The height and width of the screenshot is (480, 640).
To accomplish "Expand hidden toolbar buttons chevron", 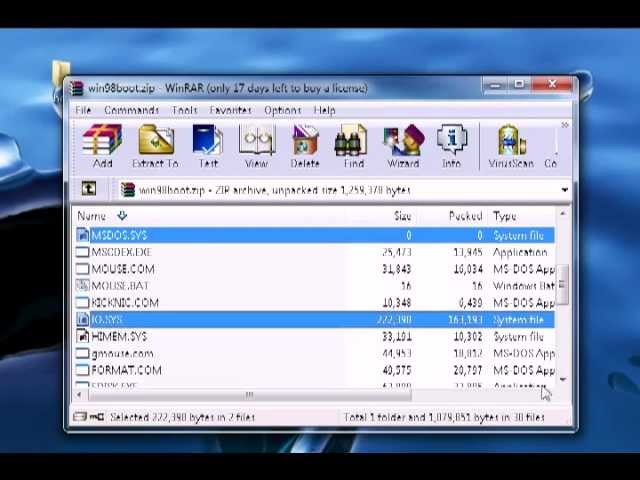I will (x=565, y=125).
